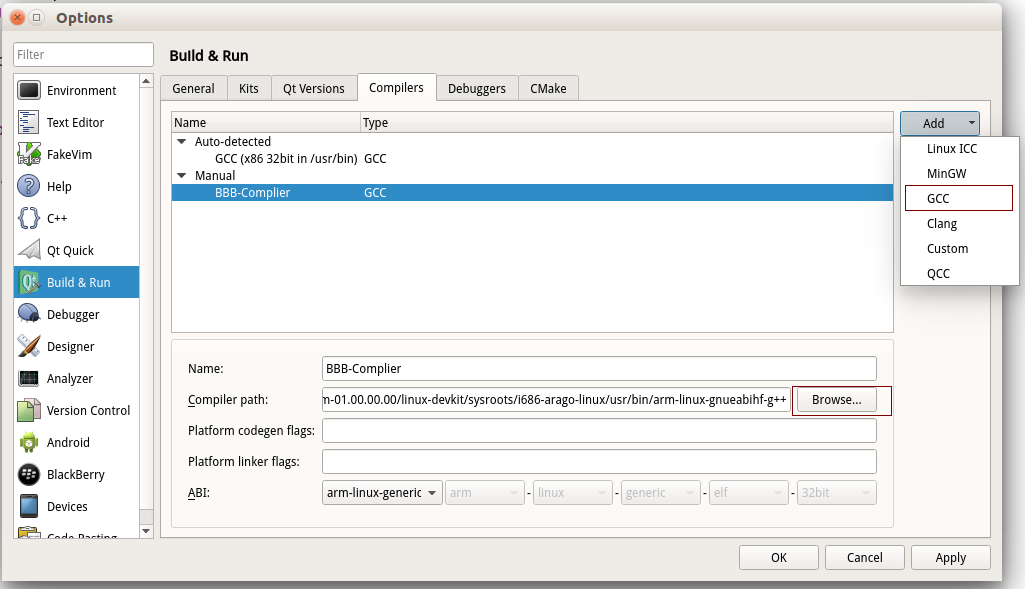1025x589 pixels.
Task: Open the Android robot icon
Action: 29,443
